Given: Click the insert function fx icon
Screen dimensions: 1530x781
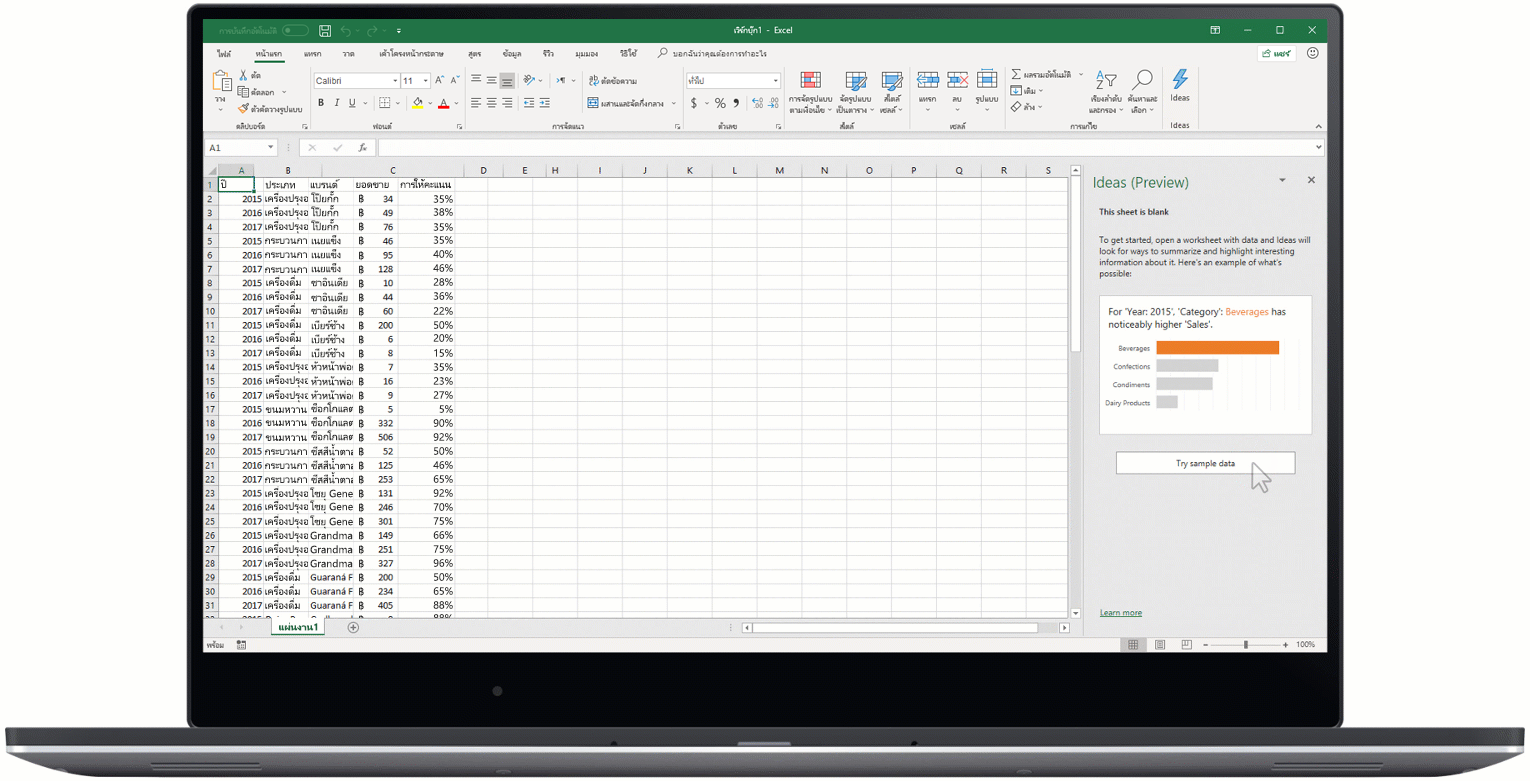Looking at the screenshot, I should coord(362,147).
